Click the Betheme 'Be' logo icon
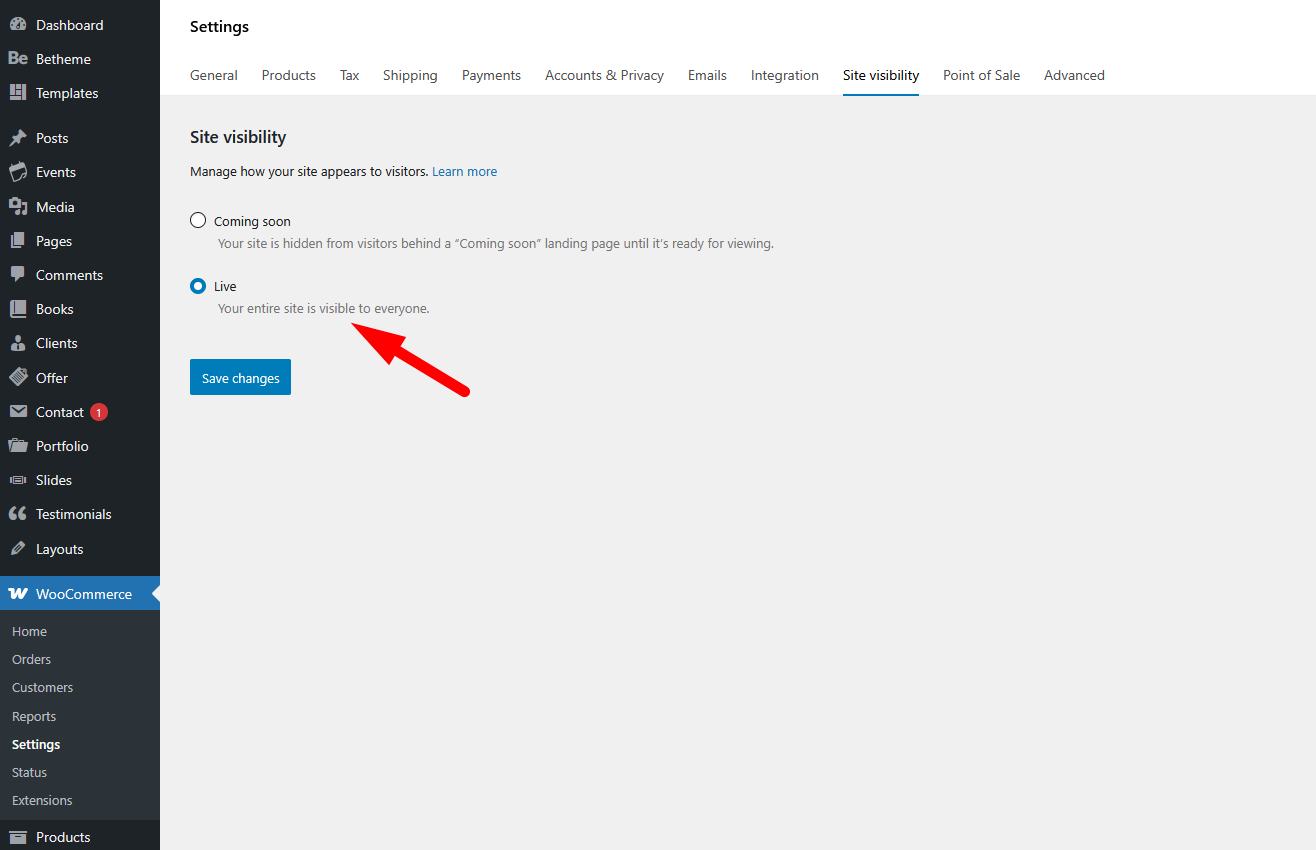The image size is (1316, 850). (x=18, y=59)
